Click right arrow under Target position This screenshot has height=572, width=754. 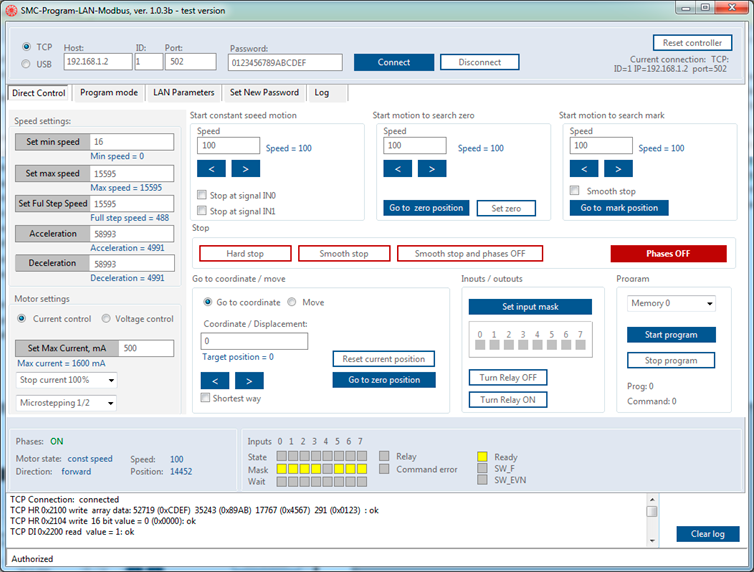click(x=249, y=380)
